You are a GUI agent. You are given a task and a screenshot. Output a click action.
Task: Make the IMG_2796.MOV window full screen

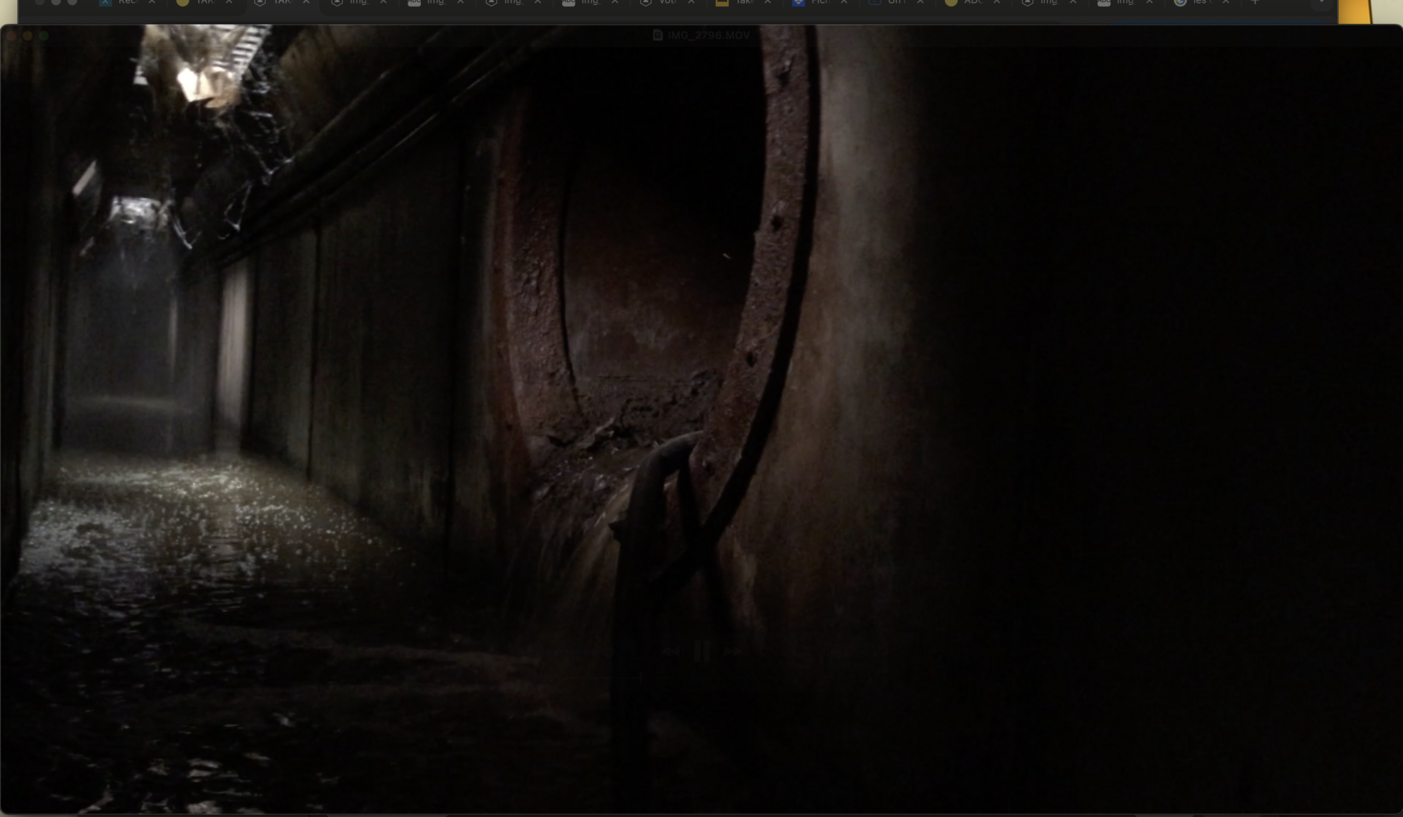(43, 35)
